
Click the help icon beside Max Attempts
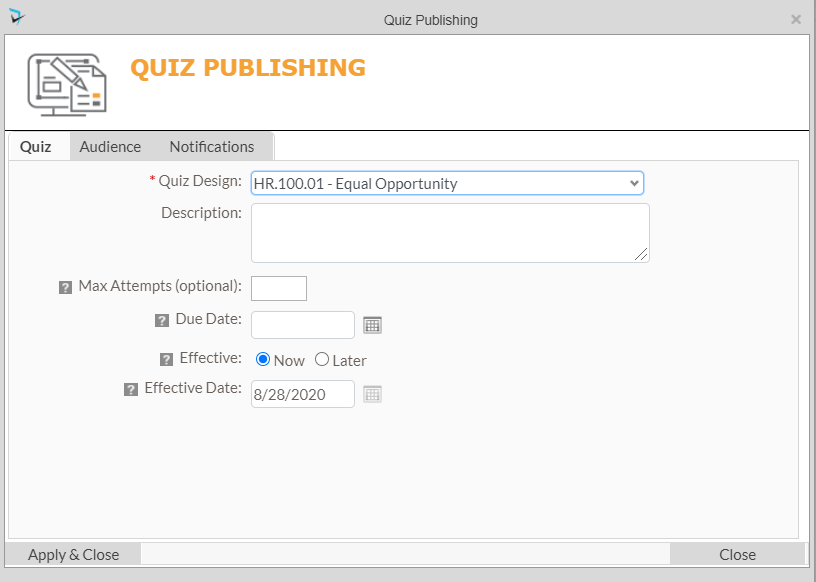(66, 287)
